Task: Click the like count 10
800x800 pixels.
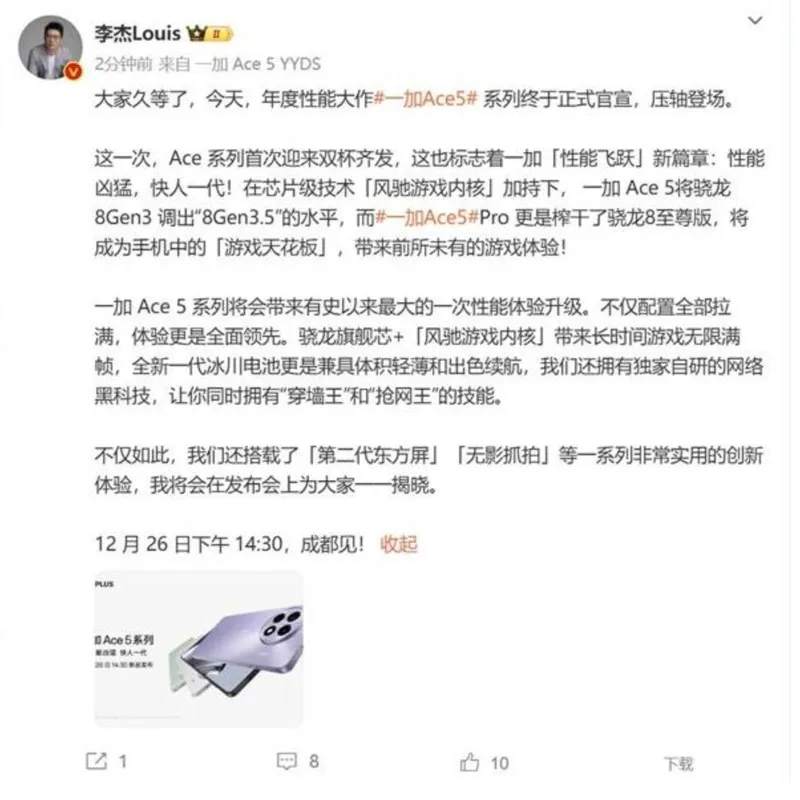Action: point(500,763)
